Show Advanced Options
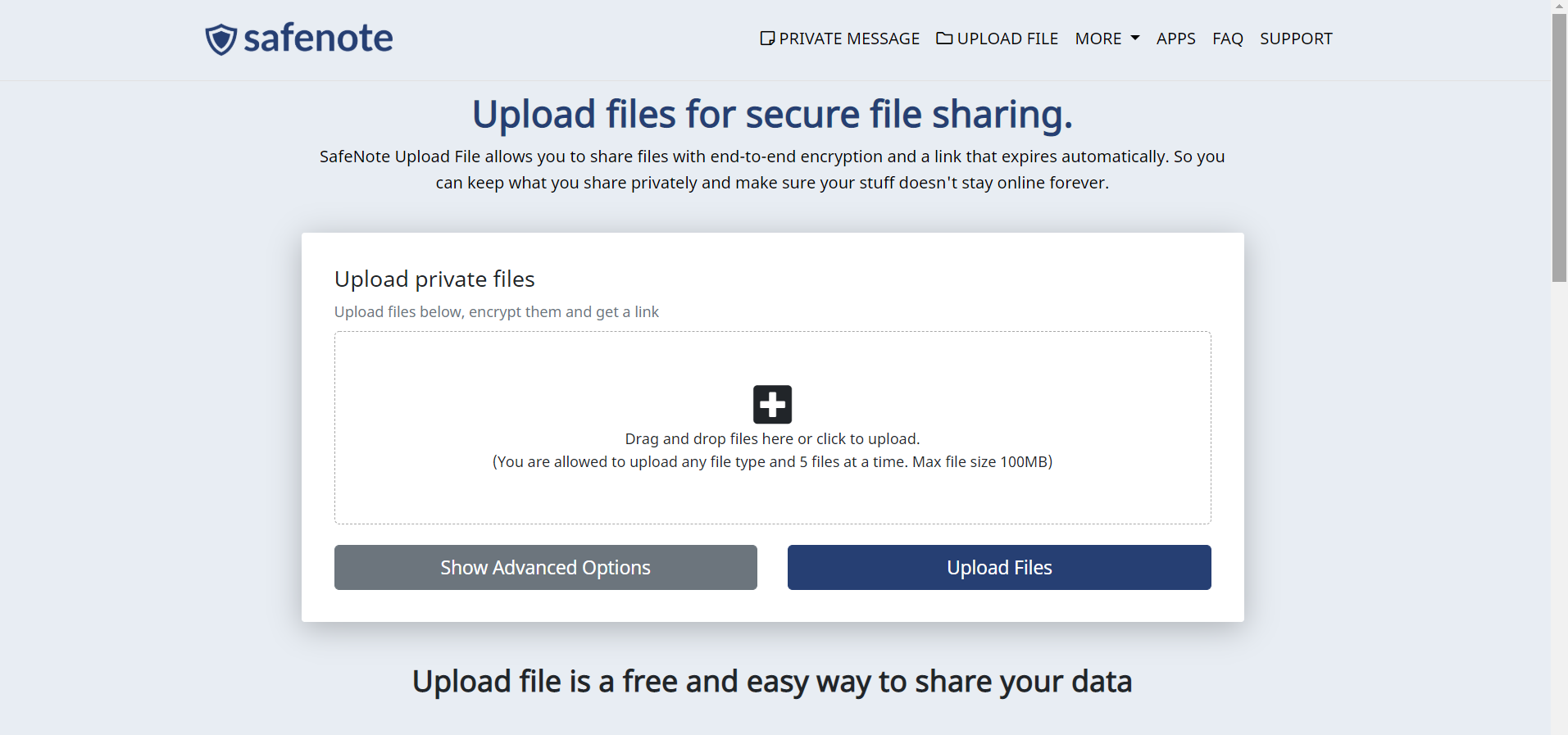This screenshot has height=735, width=1568. (546, 567)
